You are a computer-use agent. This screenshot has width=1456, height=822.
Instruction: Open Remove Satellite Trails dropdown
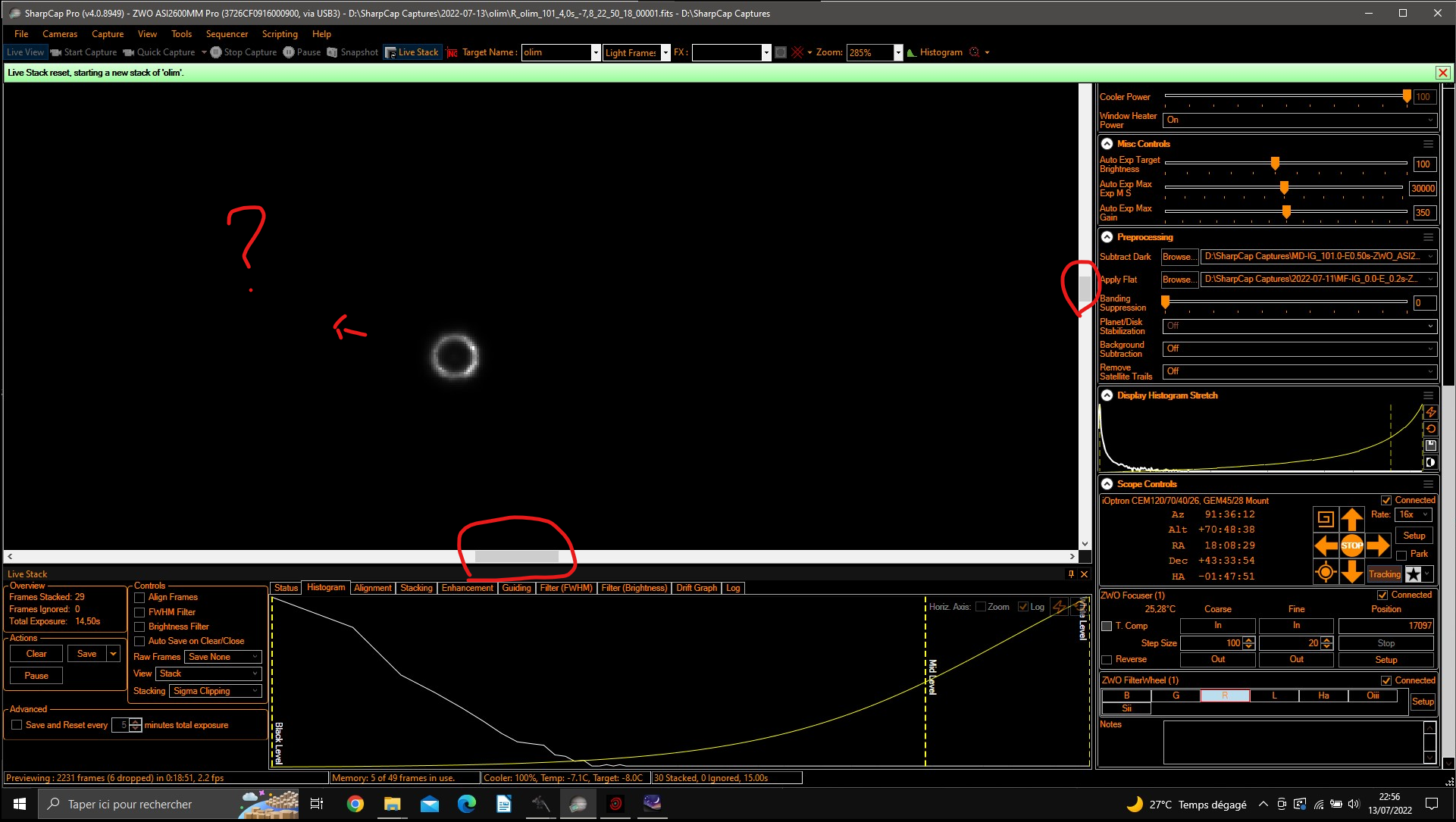[1299, 371]
